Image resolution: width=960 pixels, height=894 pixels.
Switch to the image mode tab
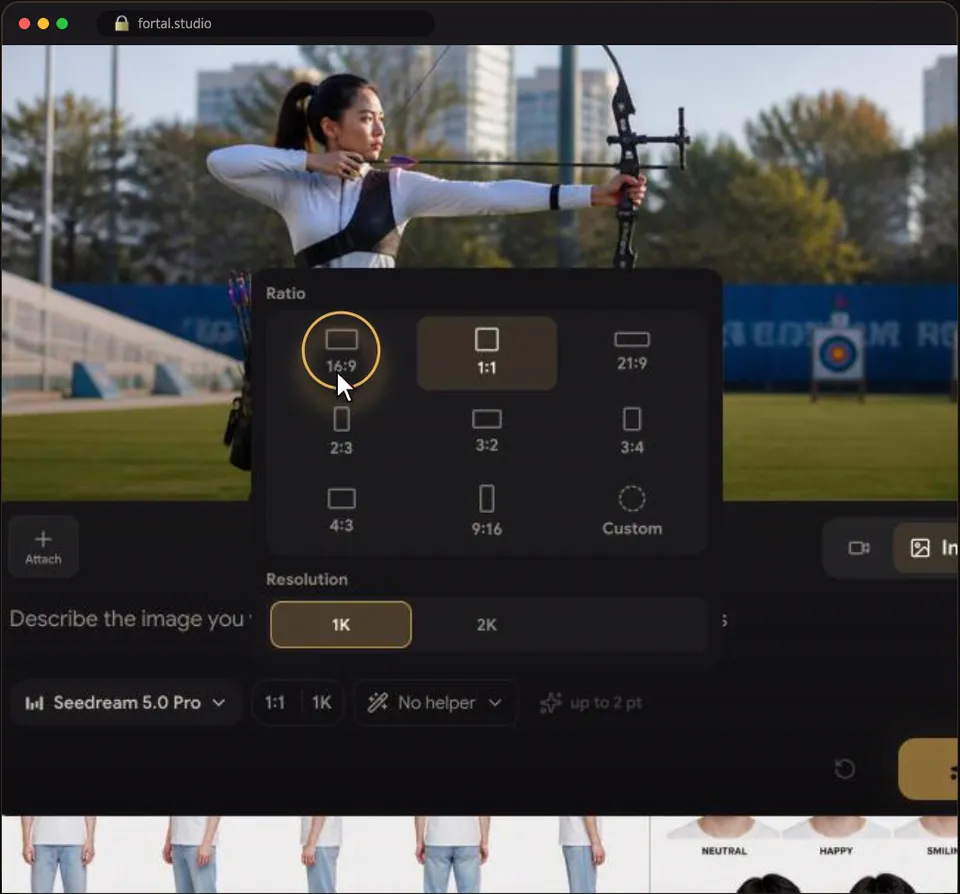(927, 547)
